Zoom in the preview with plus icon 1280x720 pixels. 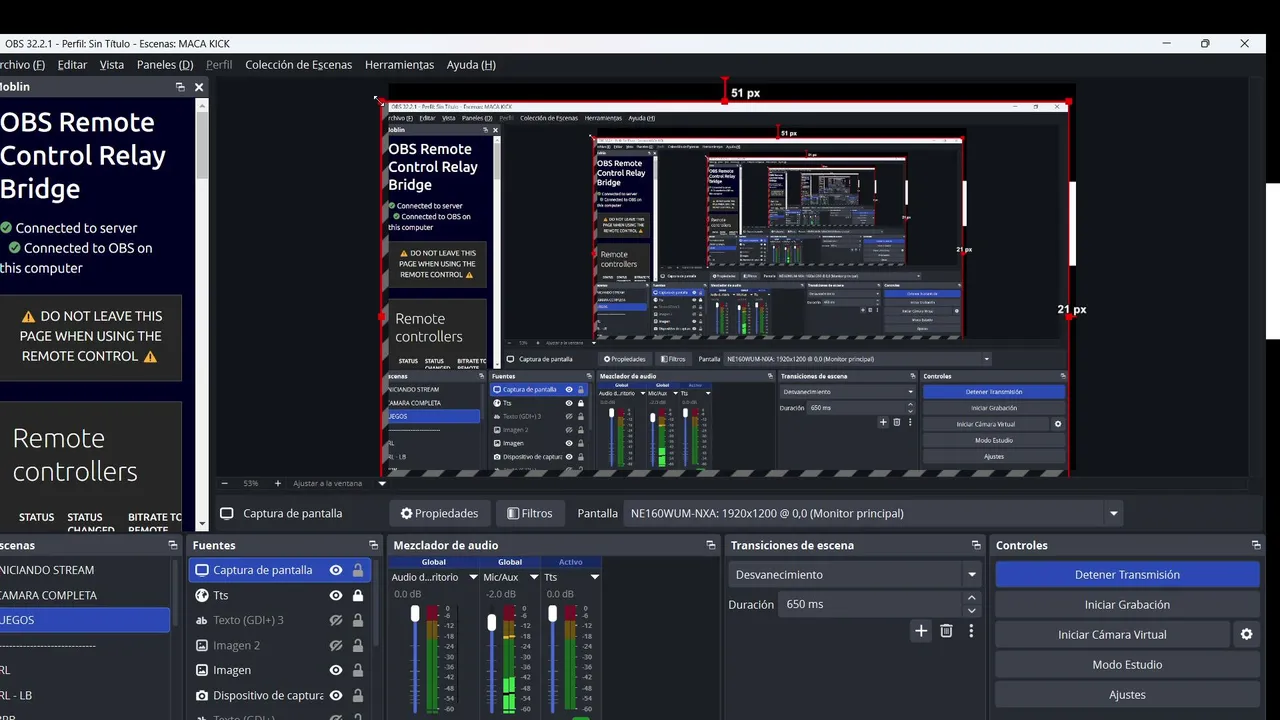pyautogui.click(x=278, y=483)
